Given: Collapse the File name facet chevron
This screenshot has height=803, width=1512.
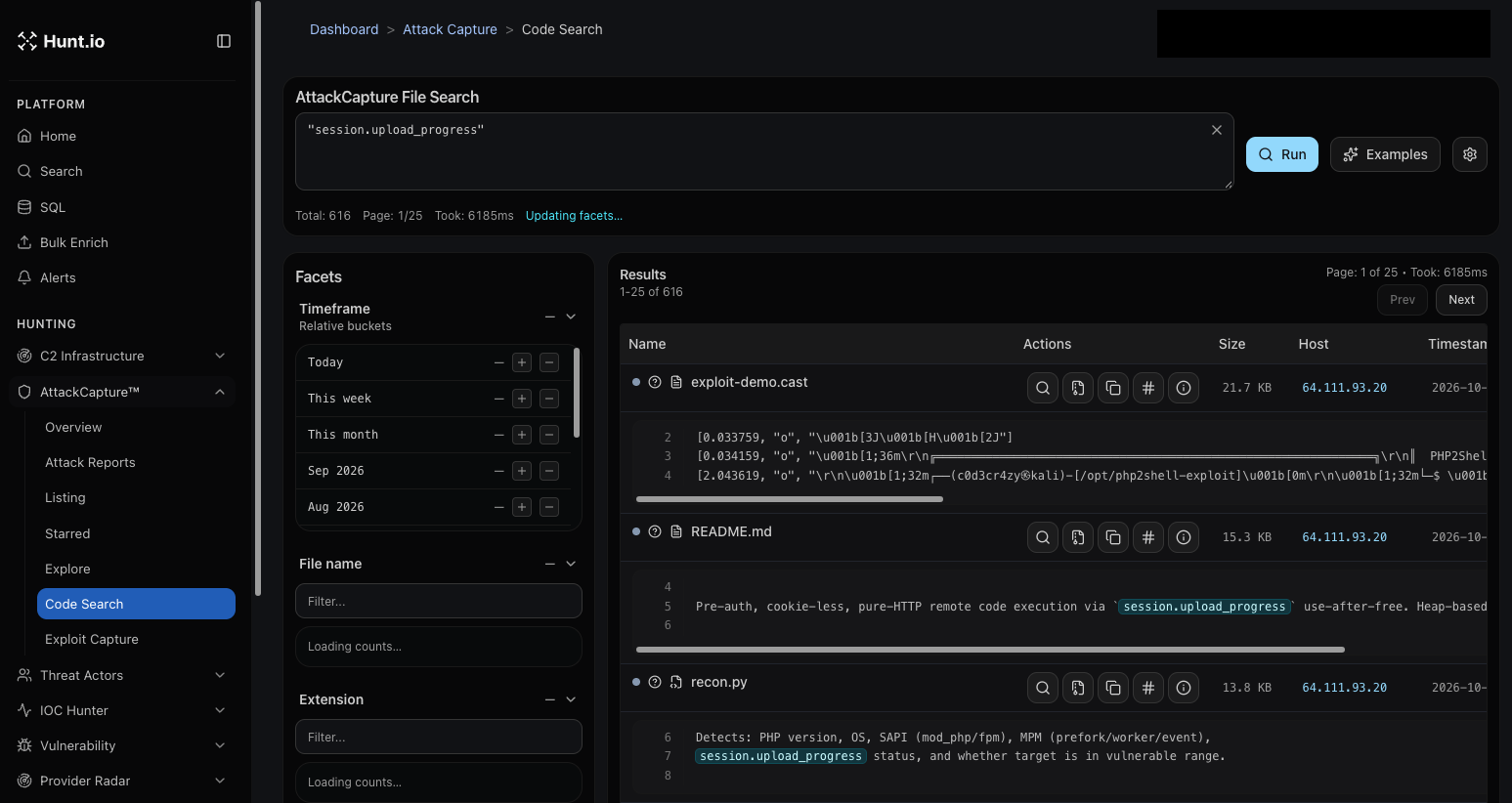Looking at the screenshot, I should [571, 564].
